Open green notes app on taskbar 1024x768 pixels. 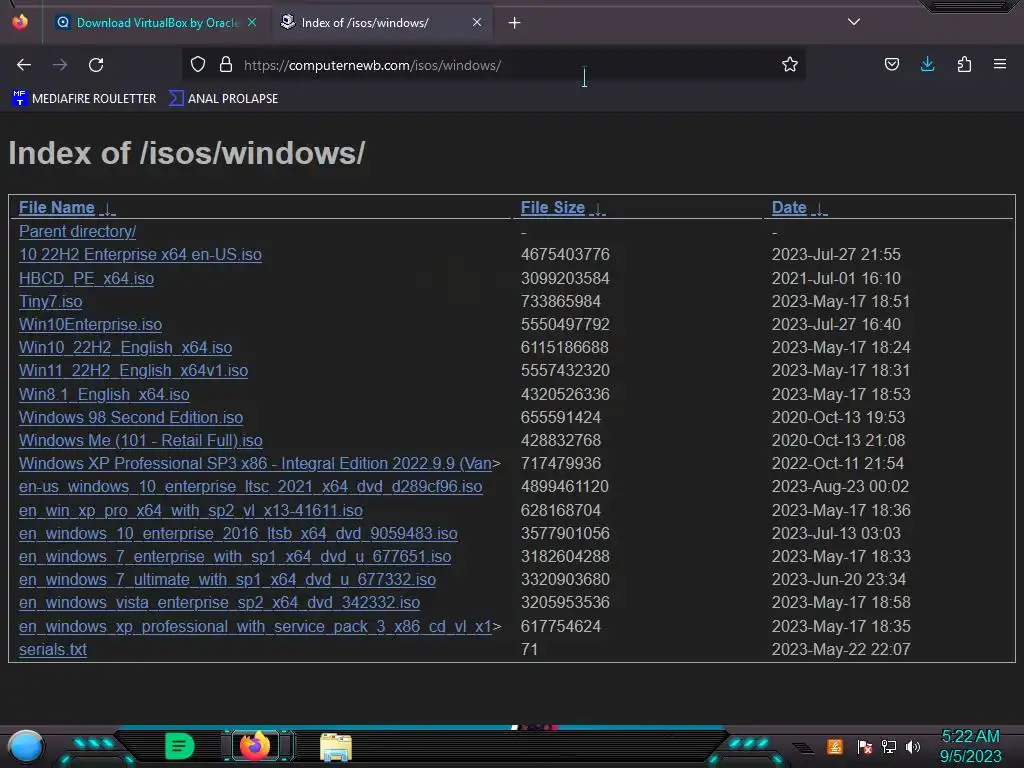point(180,746)
